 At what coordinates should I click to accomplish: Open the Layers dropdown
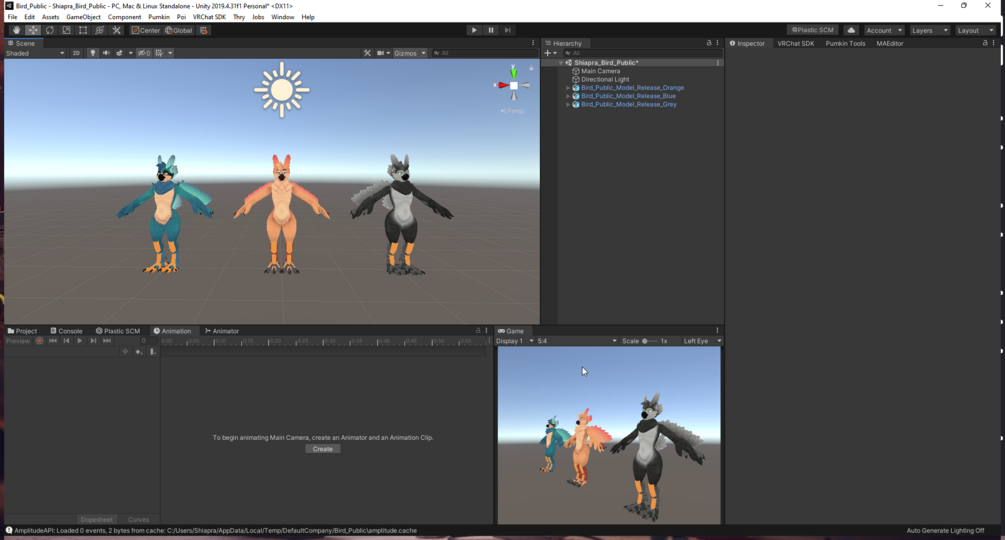[929, 30]
